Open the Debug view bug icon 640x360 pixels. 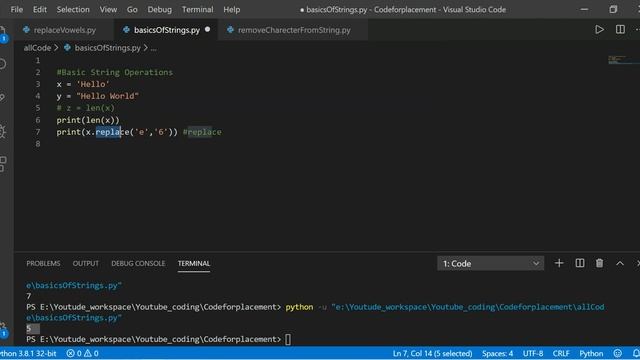[x=3, y=131]
